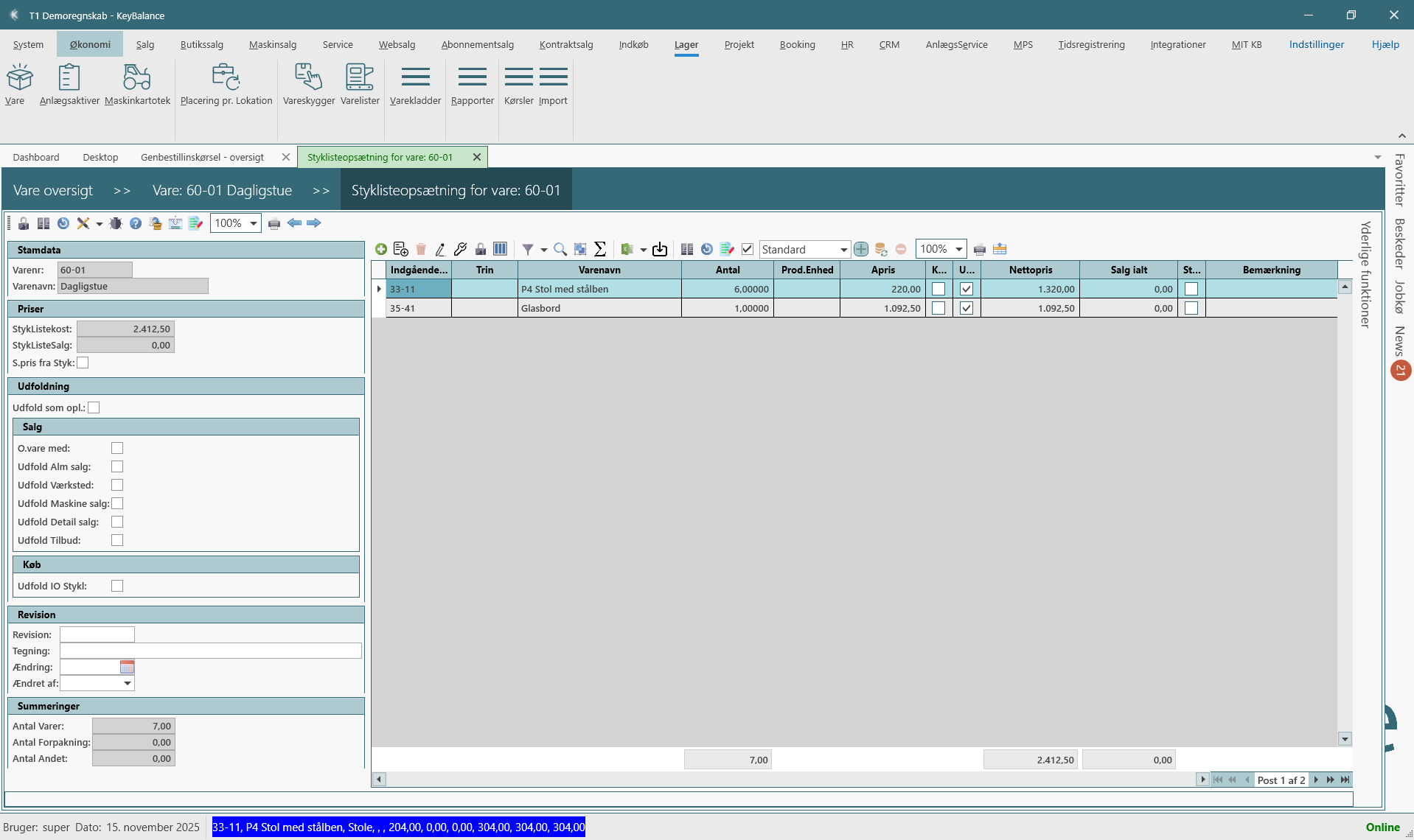Expand the Ændret af dropdown
Viewport: 1414px width, 840px height.
(128, 684)
